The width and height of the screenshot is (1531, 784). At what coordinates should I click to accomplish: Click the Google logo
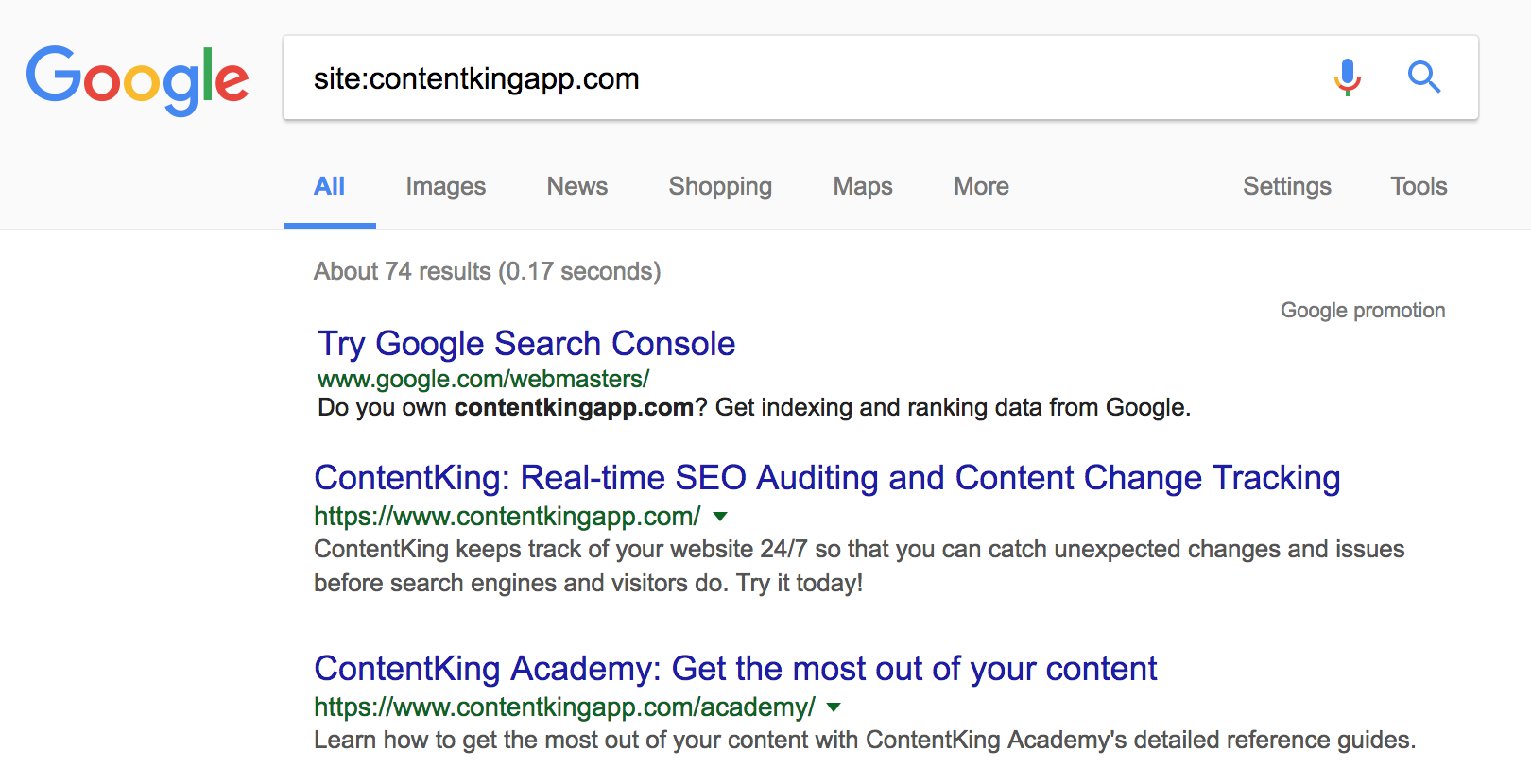pos(138,79)
